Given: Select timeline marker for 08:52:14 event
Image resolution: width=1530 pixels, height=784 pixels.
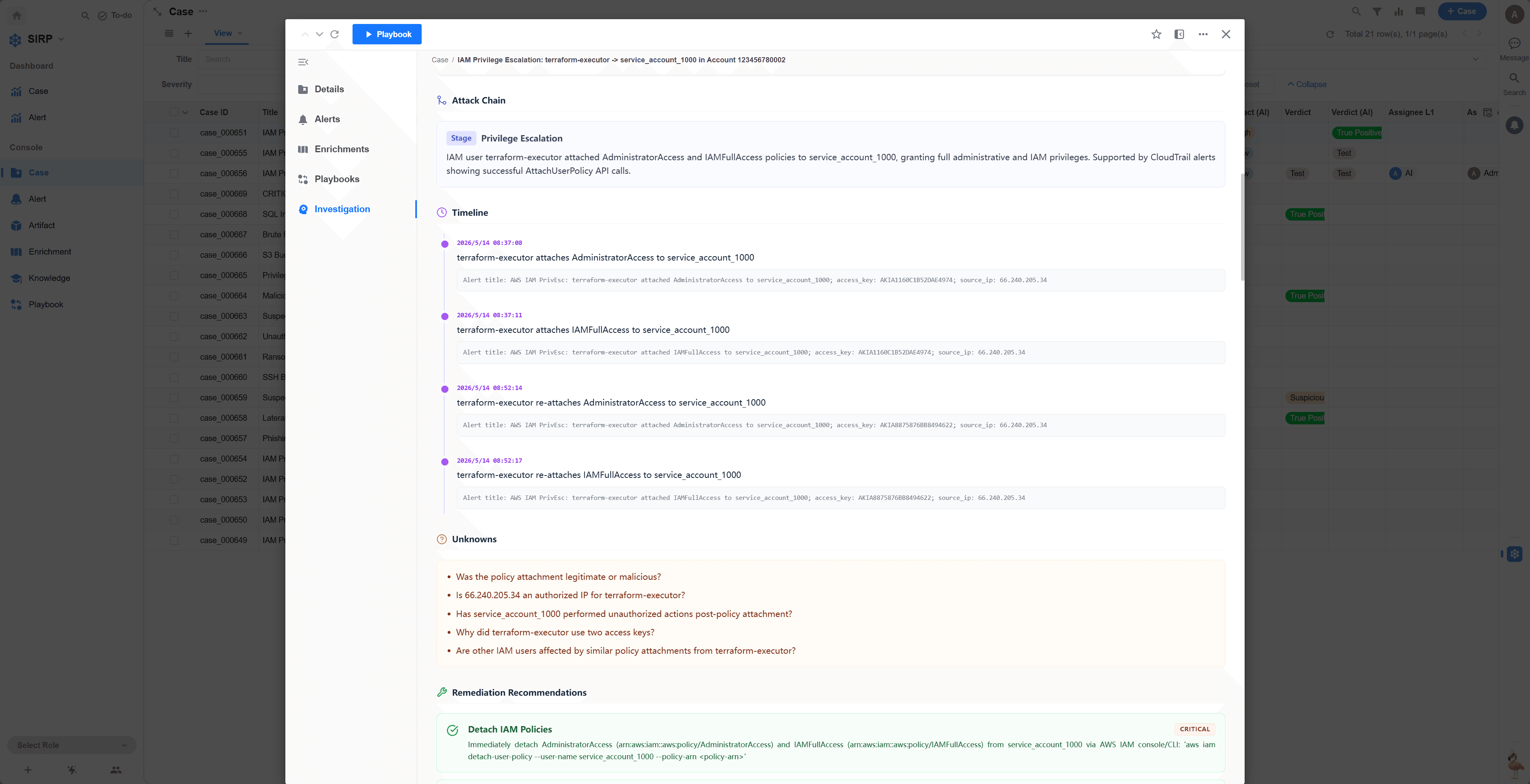Looking at the screenshot, I should pos(445,389).
